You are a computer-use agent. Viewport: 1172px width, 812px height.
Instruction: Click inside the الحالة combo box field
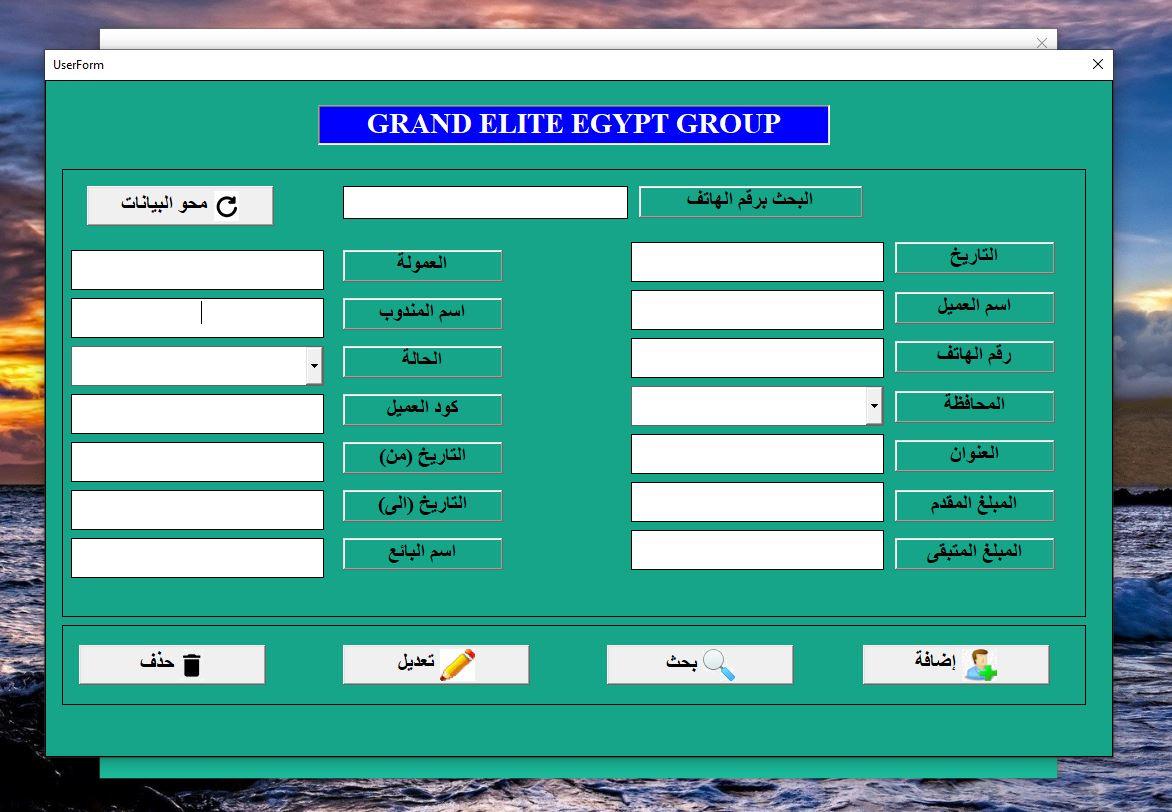[189, 366]
